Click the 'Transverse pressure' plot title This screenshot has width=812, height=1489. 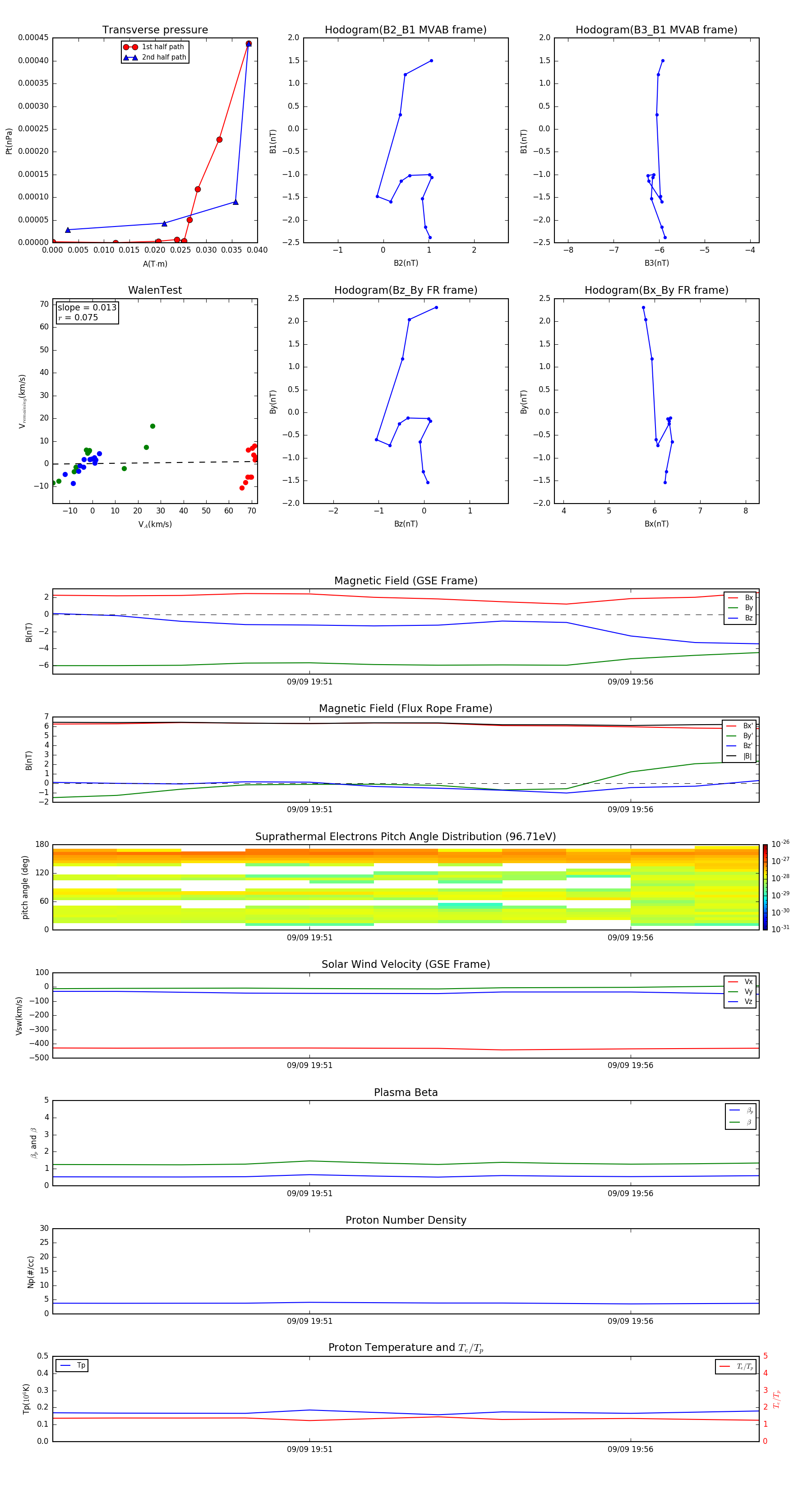coord(155,30)
